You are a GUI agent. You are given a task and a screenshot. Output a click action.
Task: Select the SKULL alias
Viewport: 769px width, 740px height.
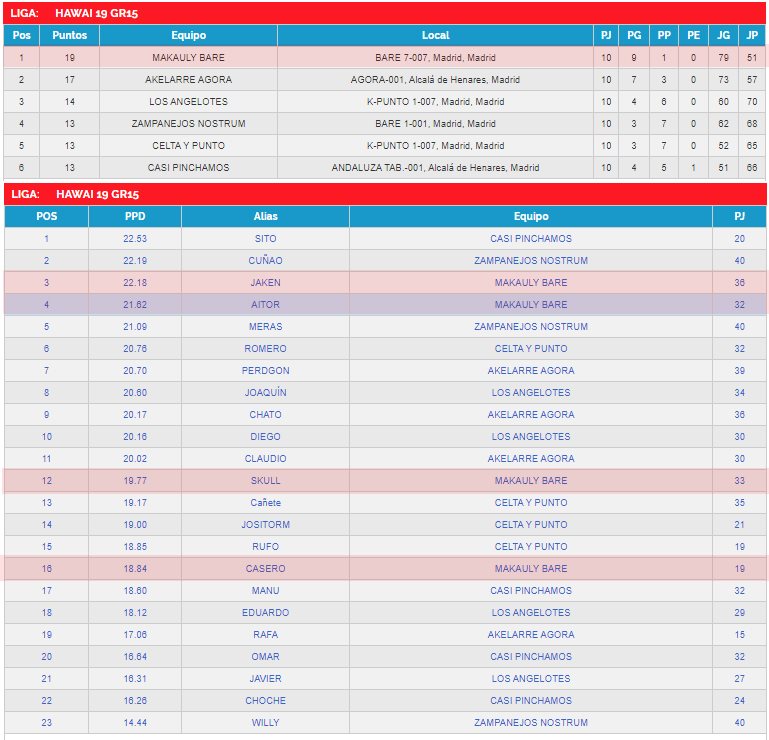265,481
